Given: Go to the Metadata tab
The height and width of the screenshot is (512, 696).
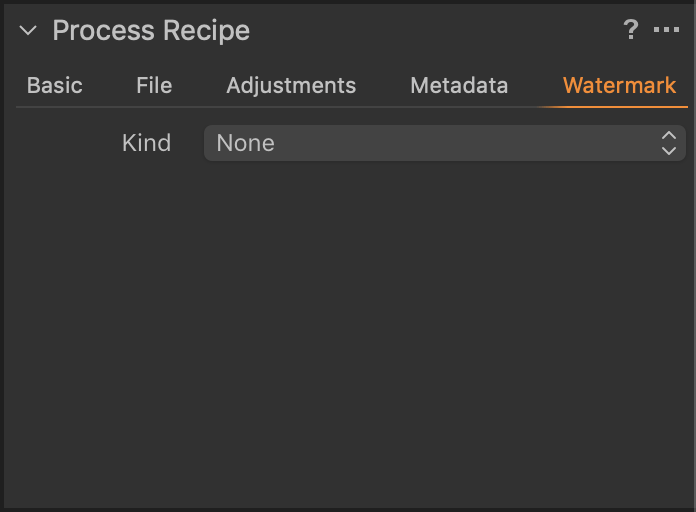Looking at the screenshot, I should pyautogui.click(x=459, y=86).
